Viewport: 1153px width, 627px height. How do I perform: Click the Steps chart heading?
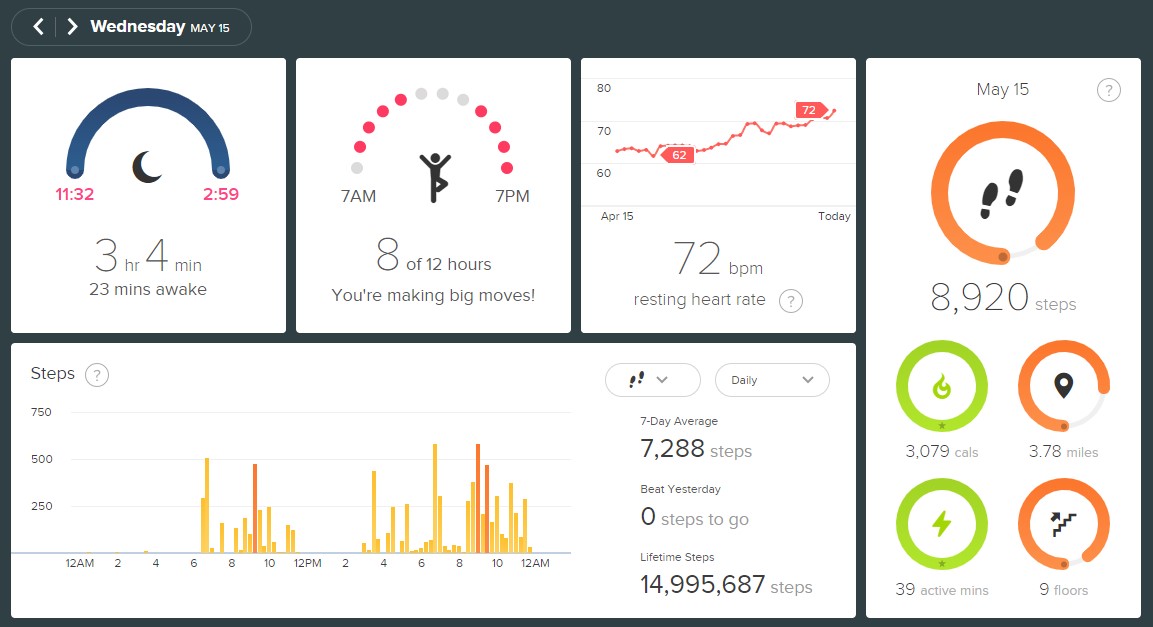click(52, 373)
